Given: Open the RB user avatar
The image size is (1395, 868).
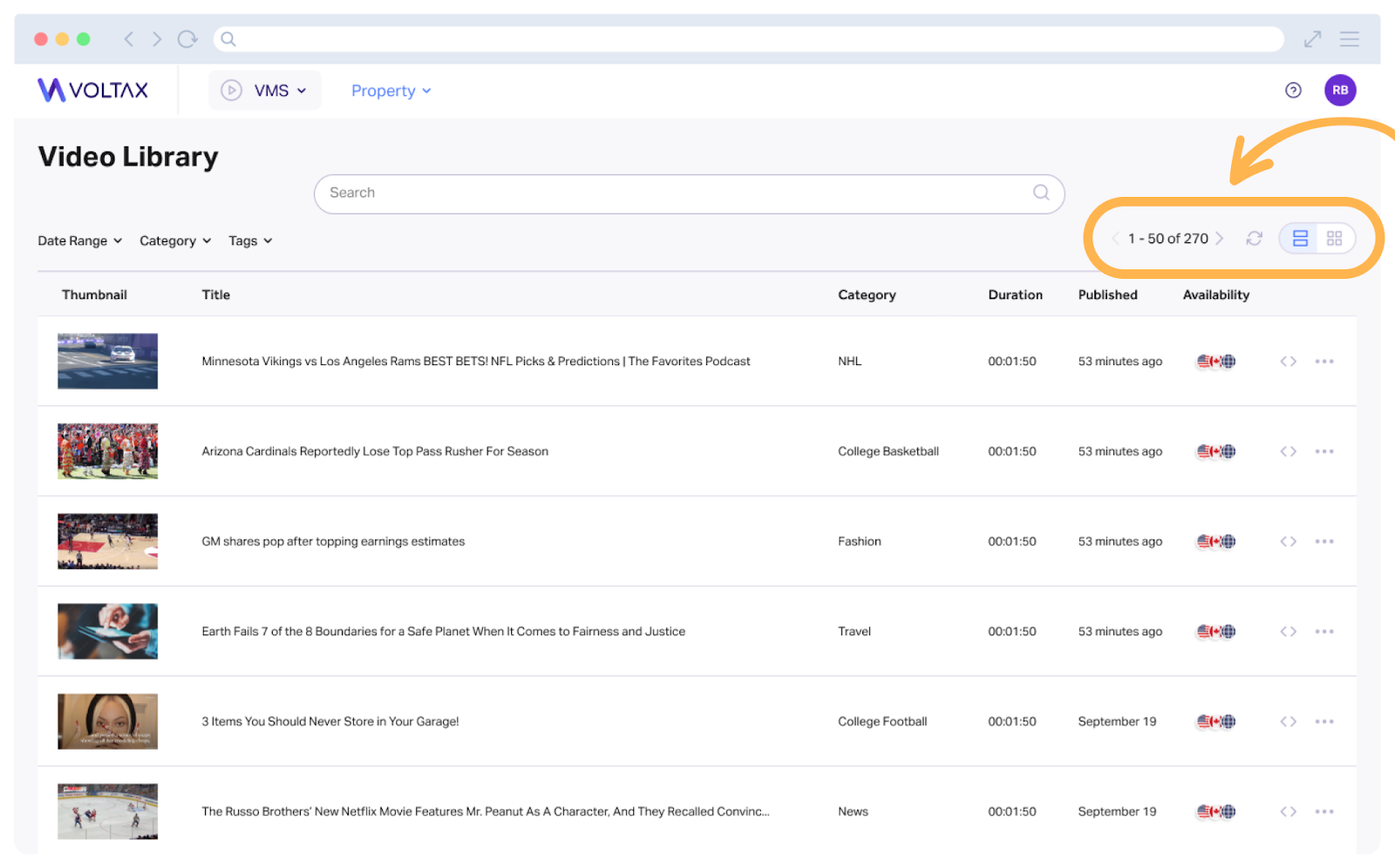Looking at the screenshot, I should 1340,91.
